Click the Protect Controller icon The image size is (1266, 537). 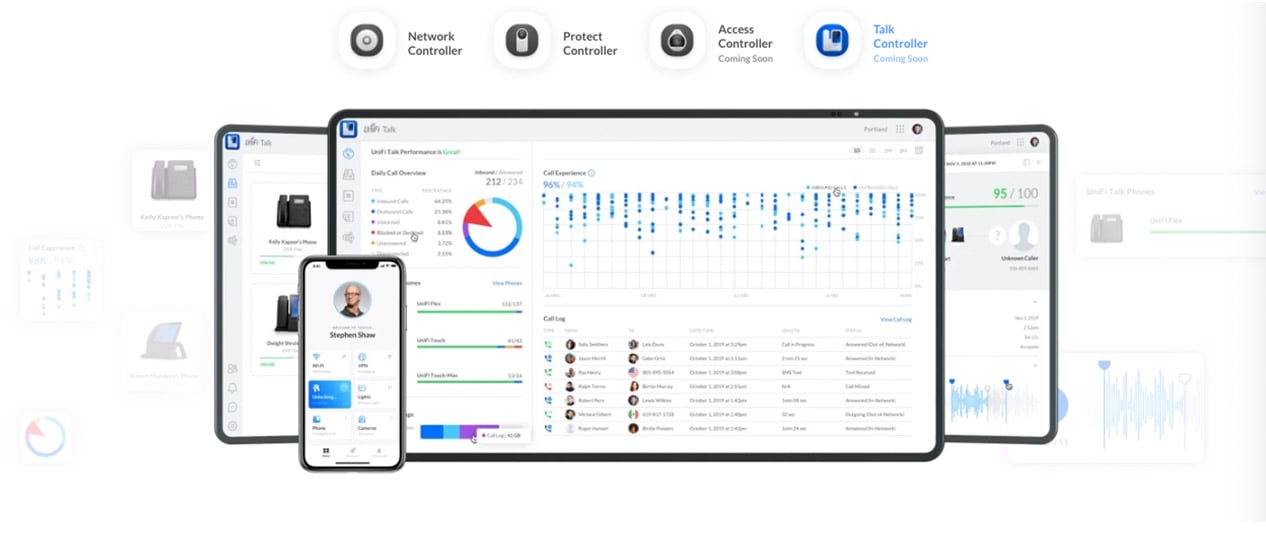(x=522, y=41)
